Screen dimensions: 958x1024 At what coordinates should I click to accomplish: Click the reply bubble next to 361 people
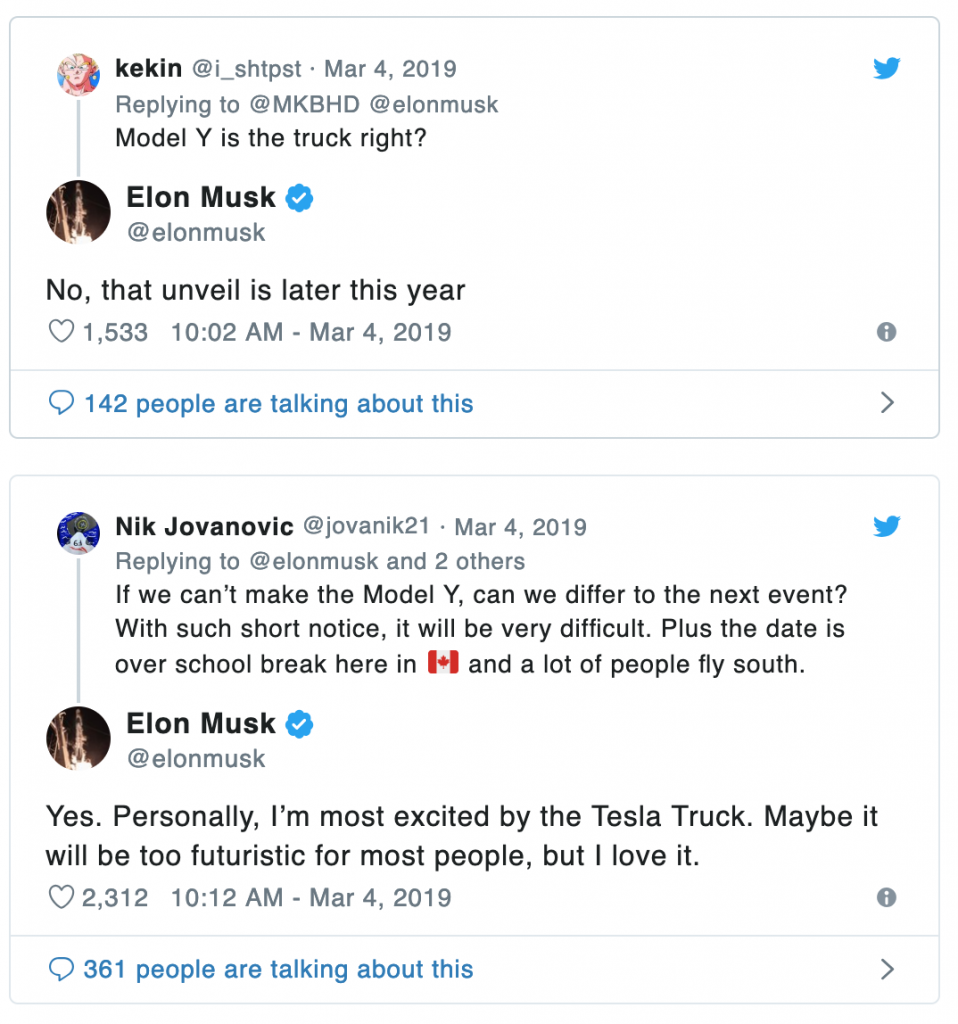pos(62,969)
